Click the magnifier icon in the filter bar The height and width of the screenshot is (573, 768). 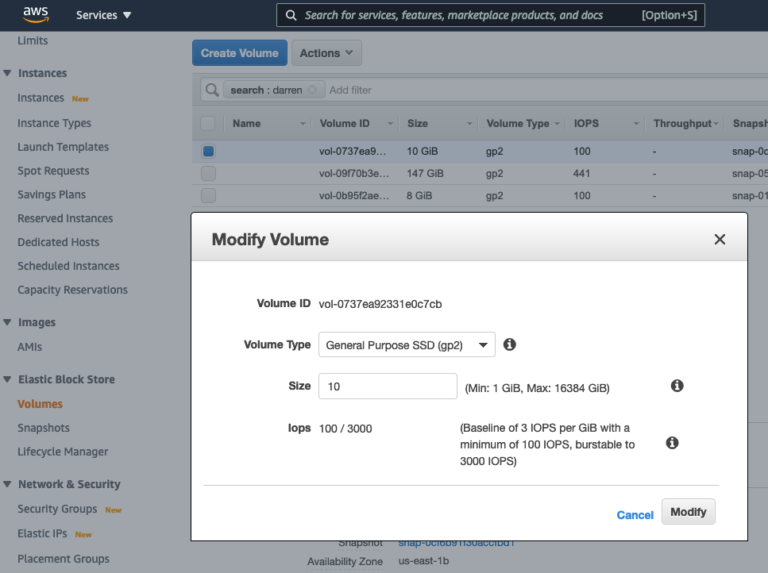coord(212,90)
